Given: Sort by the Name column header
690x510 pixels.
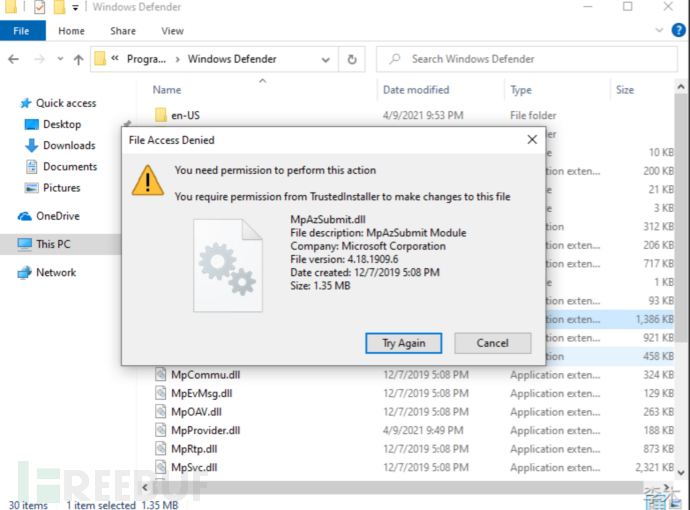Looking at the screenshot, I should tap(167, 90).
